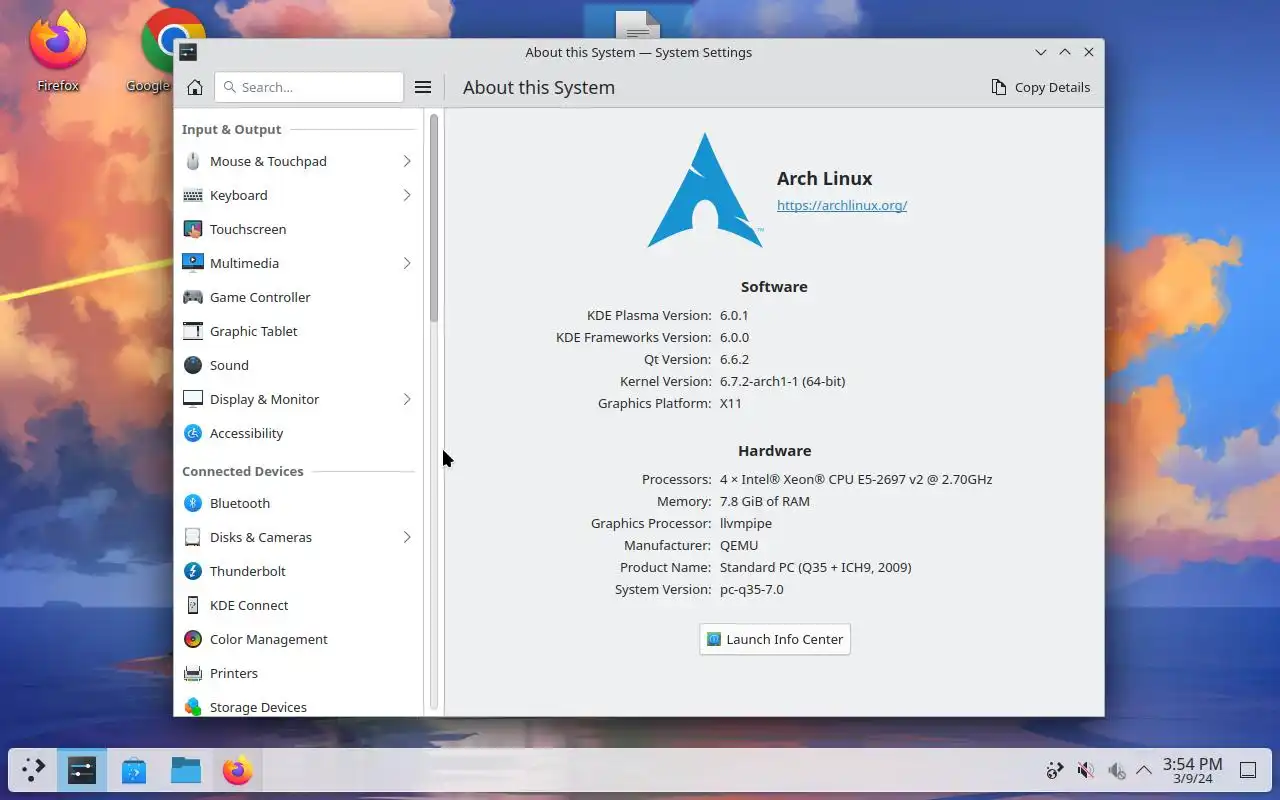Click the Show Desktop button

pyautogui.click(x=1248, y=770)
